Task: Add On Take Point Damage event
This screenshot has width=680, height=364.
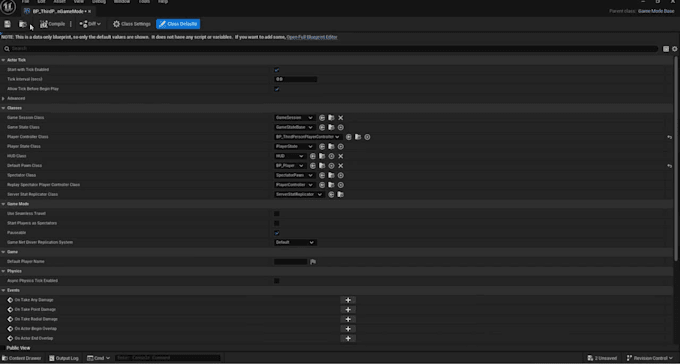Action: click(x=348, y=309)
